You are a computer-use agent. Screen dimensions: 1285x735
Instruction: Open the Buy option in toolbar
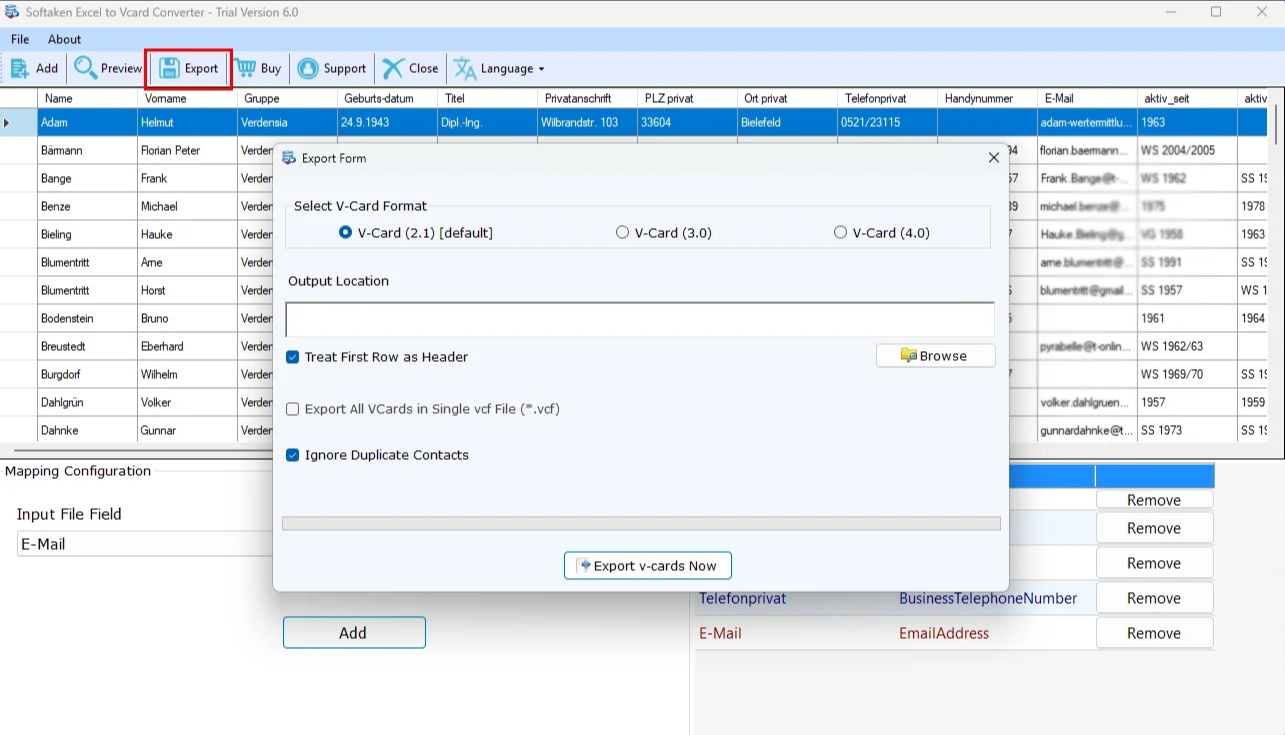pos(259,68)
